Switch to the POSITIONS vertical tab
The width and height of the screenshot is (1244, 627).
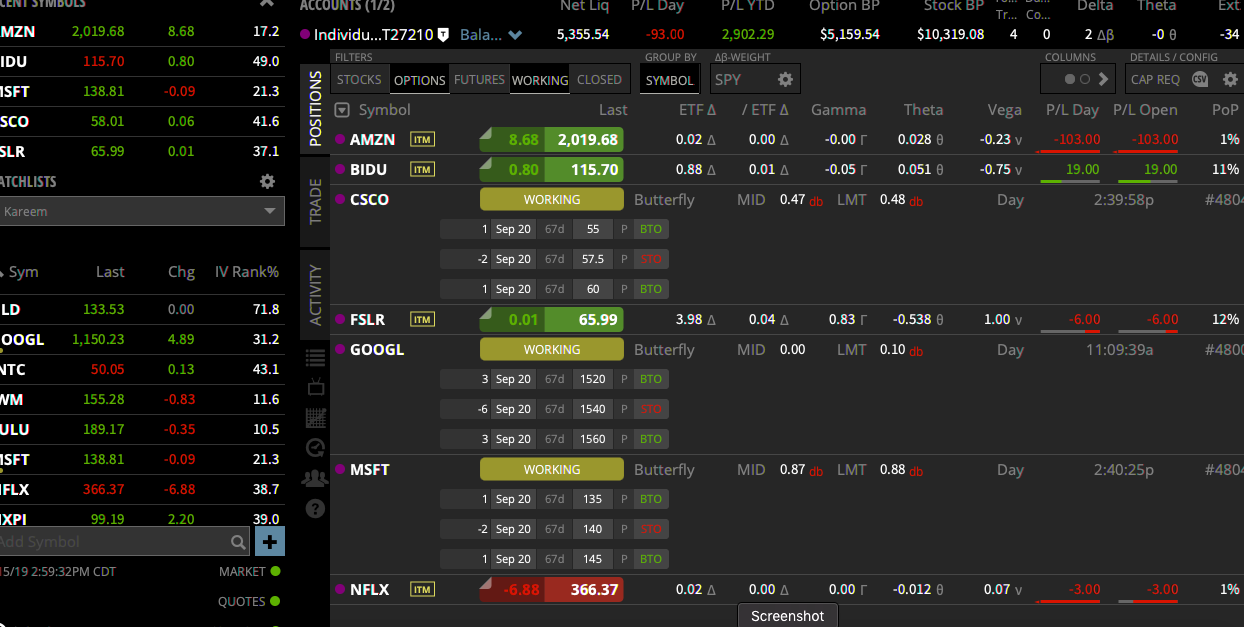(315, 109)
